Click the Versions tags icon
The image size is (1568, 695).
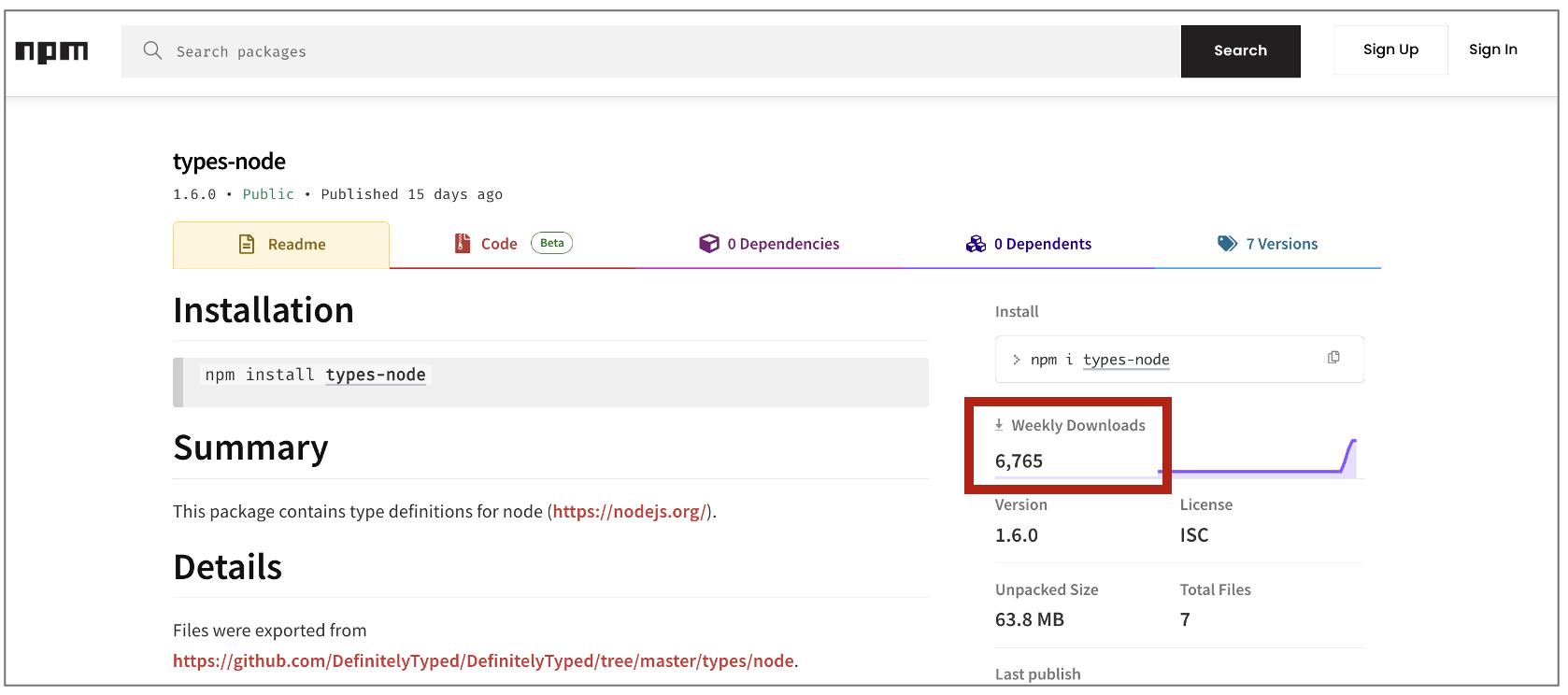point(1227,244)
